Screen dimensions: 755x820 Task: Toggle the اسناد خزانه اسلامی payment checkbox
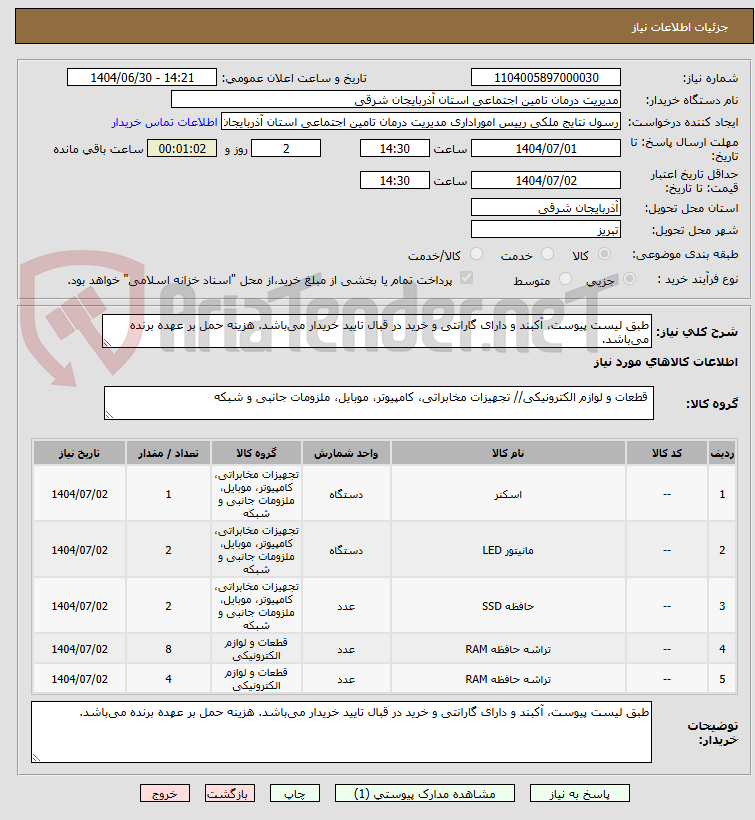click(x=466, y=278)
